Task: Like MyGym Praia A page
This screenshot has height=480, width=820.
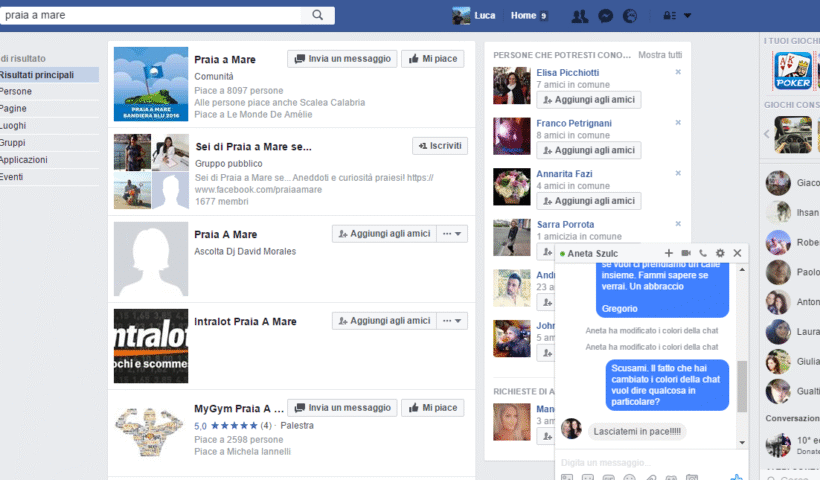Action: click(x=432, y=408)
